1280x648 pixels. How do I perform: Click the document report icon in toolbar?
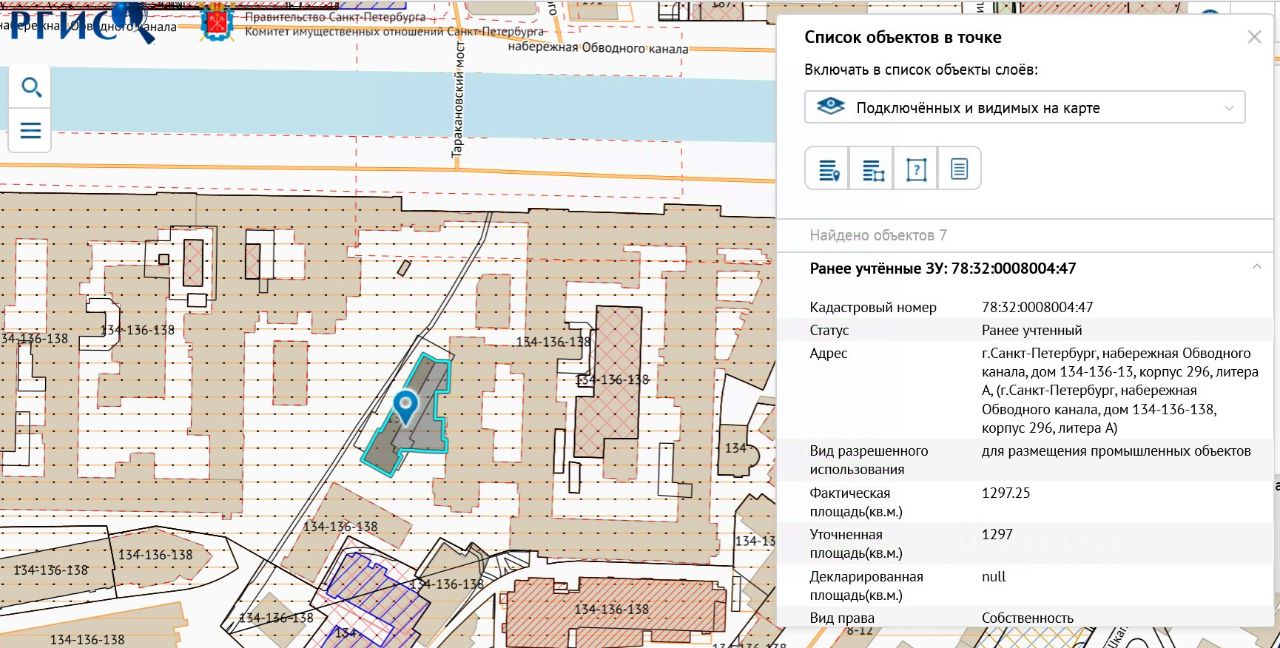pos(959,169)
